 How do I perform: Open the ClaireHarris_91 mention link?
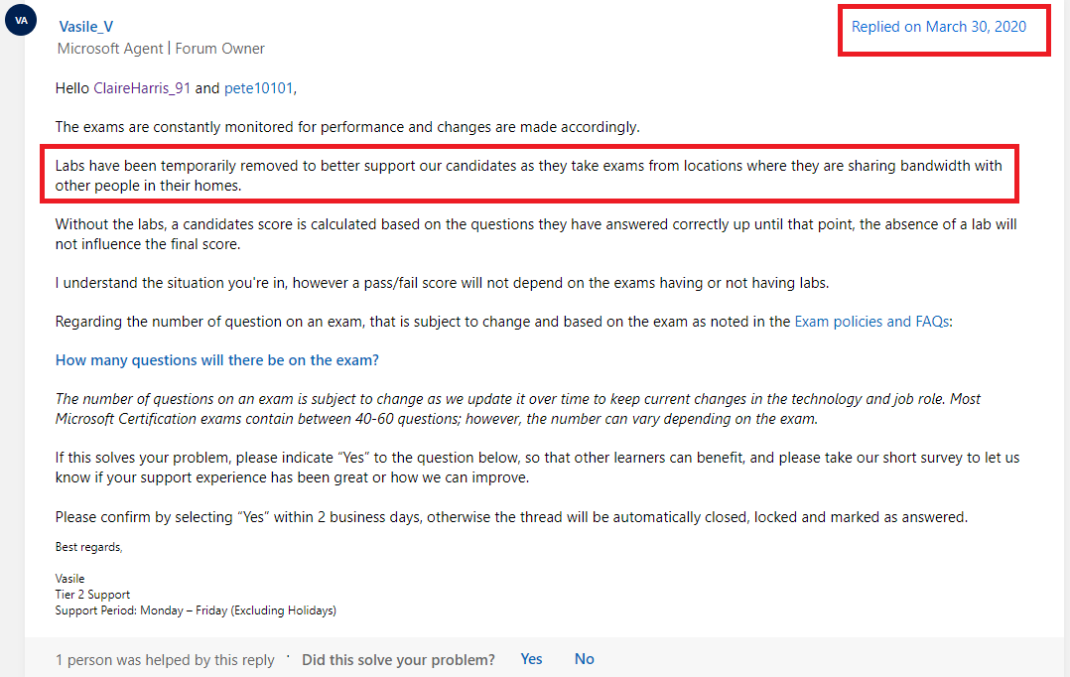point(142,88)
